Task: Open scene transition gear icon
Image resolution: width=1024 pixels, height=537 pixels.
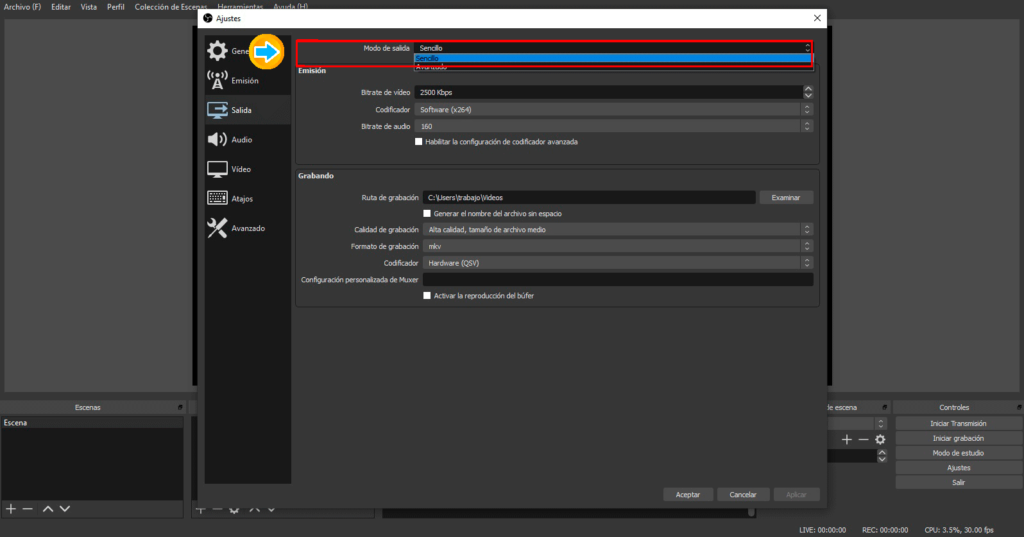Action: pyautogui.click(x=880, y=439)
